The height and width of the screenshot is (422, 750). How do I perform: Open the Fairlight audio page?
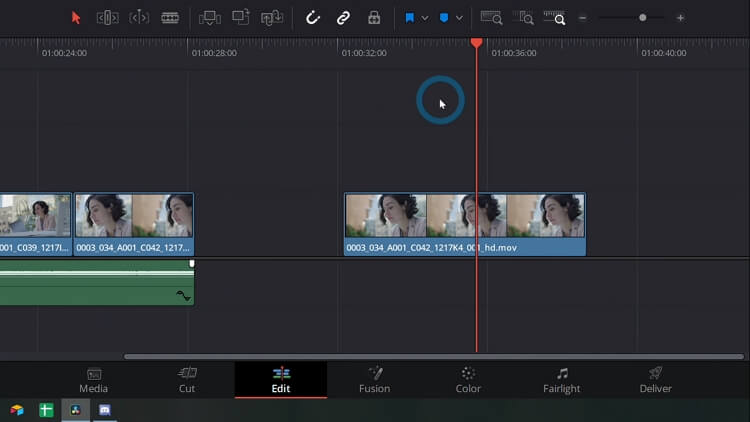(562, 380)
